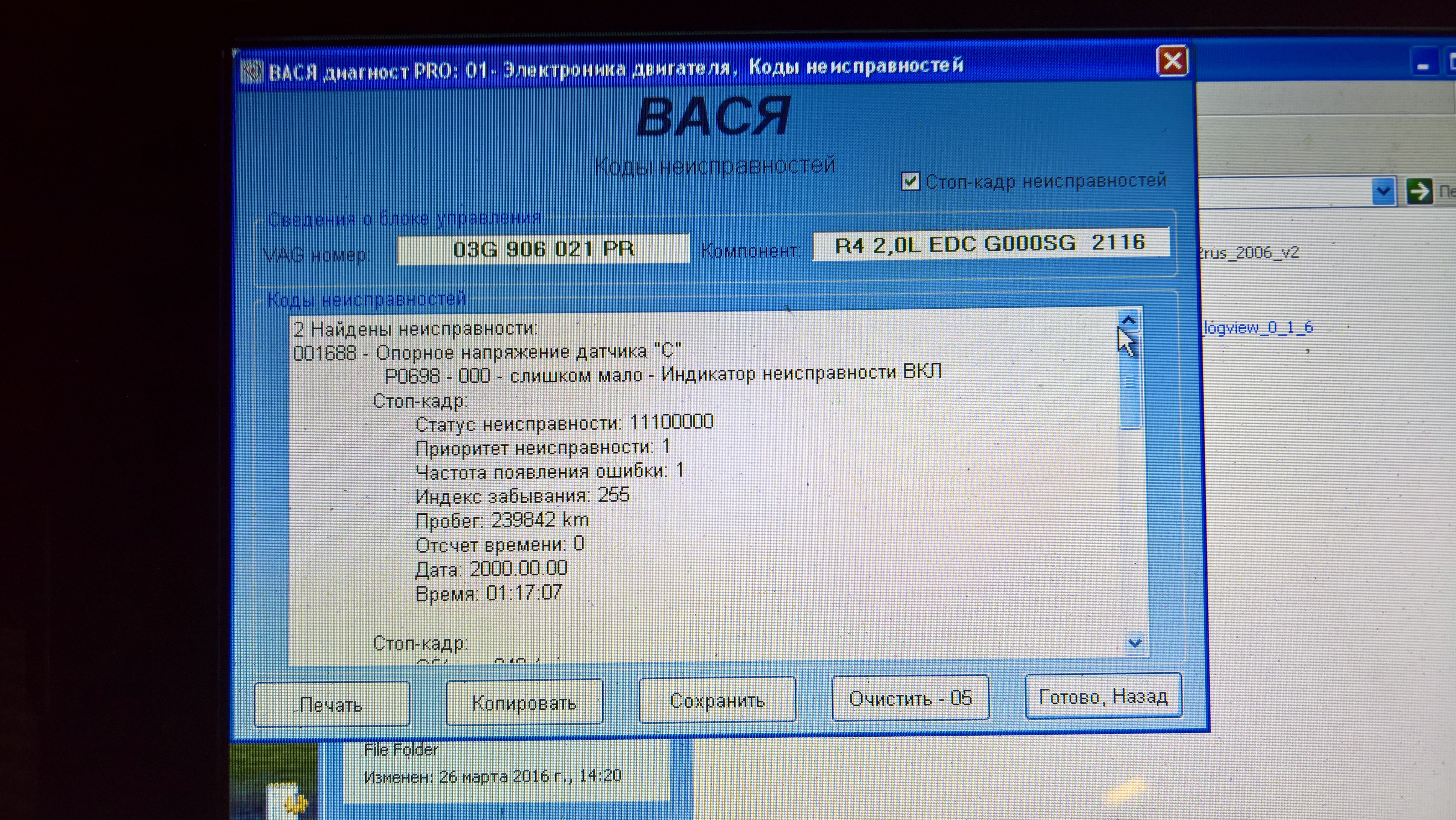Click the VAG номер field 03G 906 021 PR
1456x820 pixels.
(543, 249)
